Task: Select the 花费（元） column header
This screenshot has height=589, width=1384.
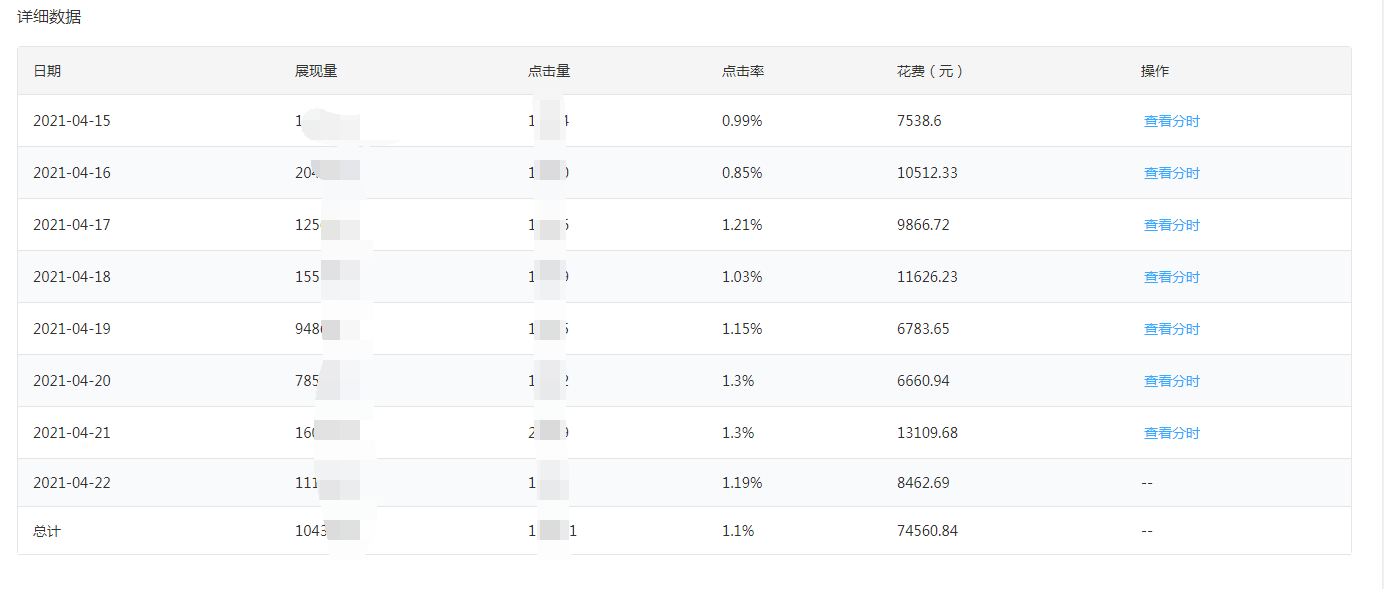Action: point(930,71)
